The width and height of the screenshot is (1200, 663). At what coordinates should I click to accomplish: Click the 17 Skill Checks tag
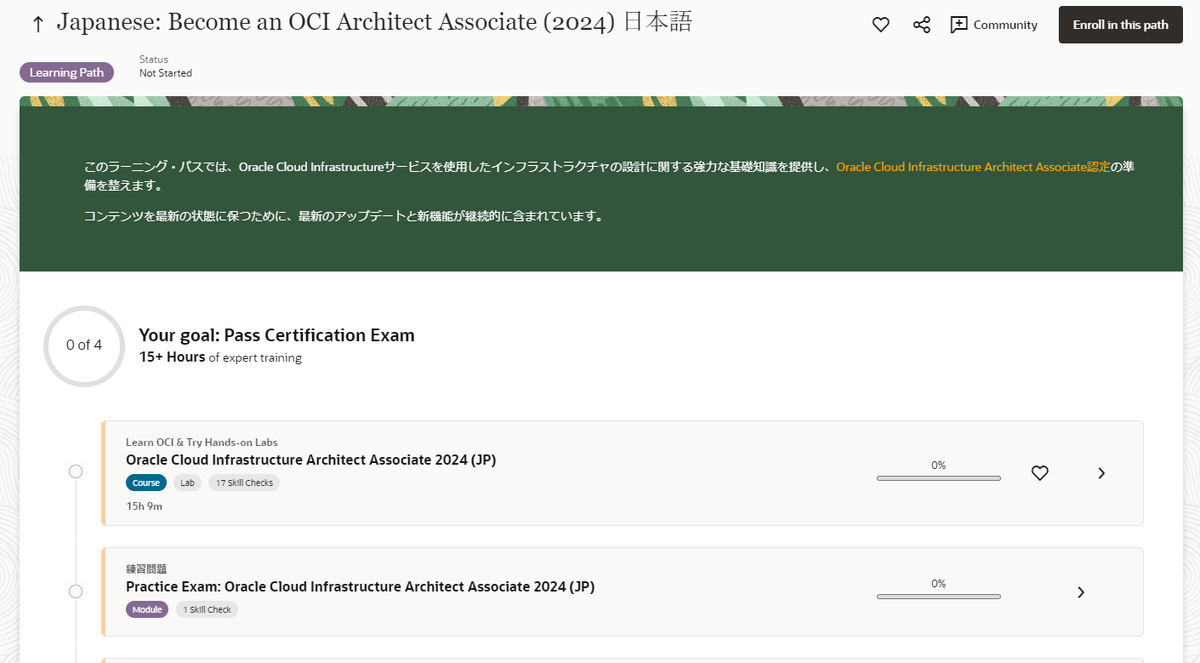(x=244, y=483)
